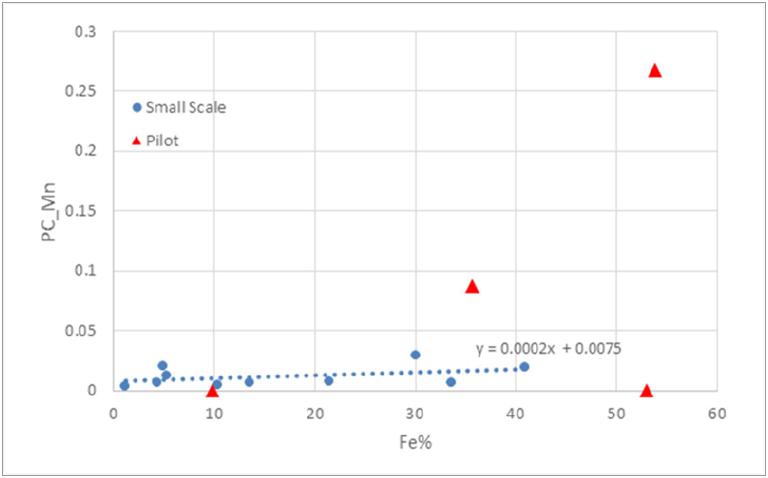Screen dimensions: 768x478
Task: Select the 'Small Scale' legend label
Action: (185, 107)
